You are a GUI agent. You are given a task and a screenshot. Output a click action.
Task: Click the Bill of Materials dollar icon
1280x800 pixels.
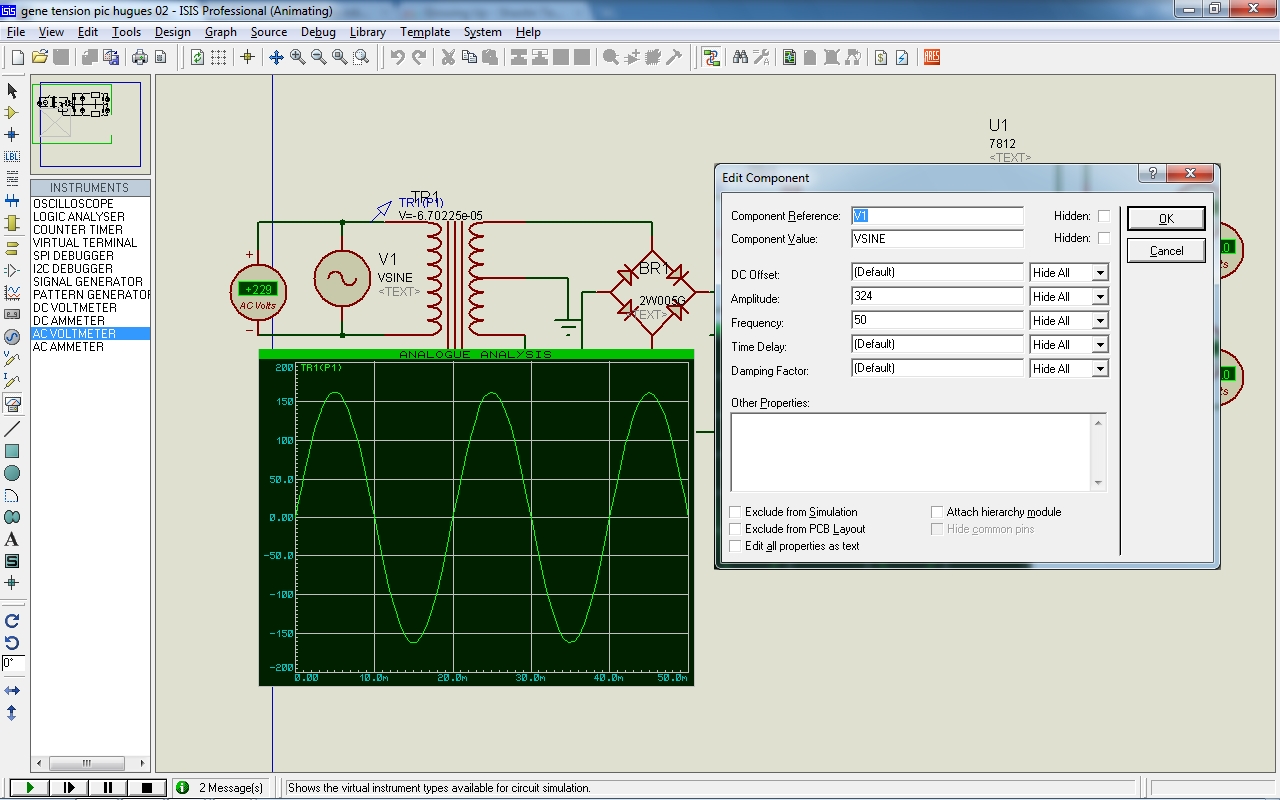click(x=880, y=57)
